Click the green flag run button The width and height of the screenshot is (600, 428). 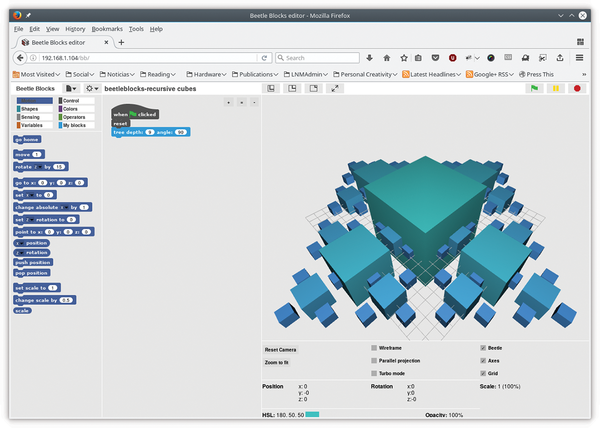click(x=534, y=88)
